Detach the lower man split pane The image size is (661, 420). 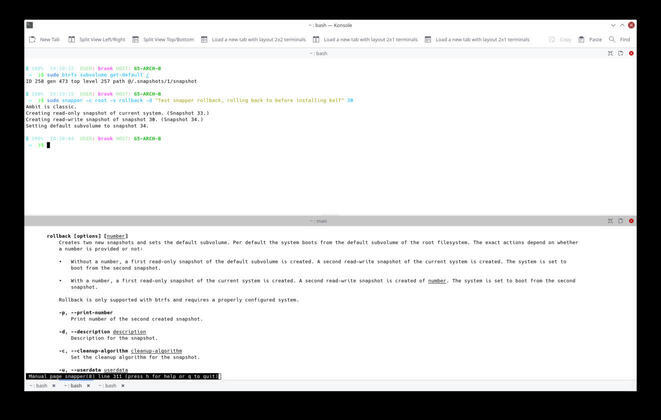[x=621, y=221]
